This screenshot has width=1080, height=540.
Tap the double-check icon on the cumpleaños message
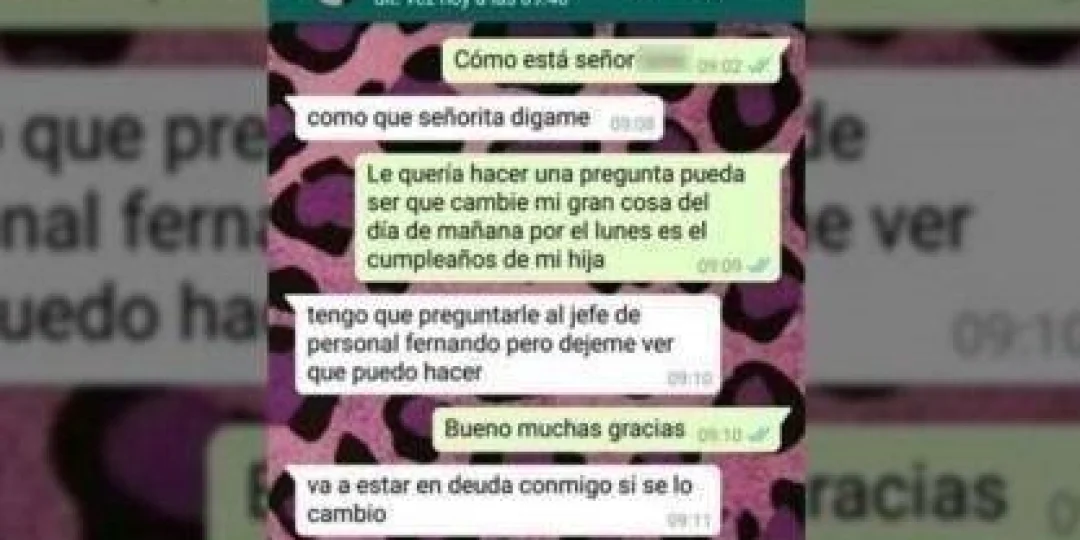click(759, 265)
